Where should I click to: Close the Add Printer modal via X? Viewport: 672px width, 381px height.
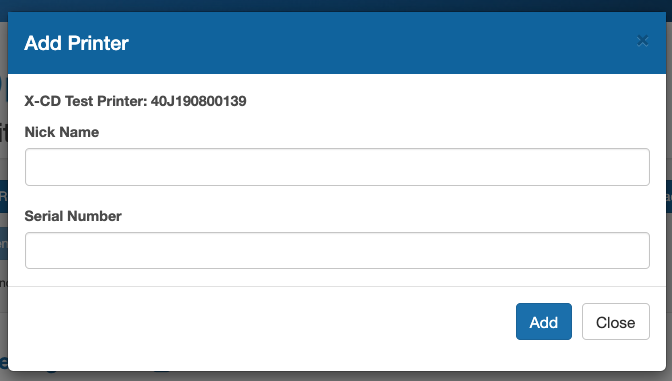coord(642,41)
